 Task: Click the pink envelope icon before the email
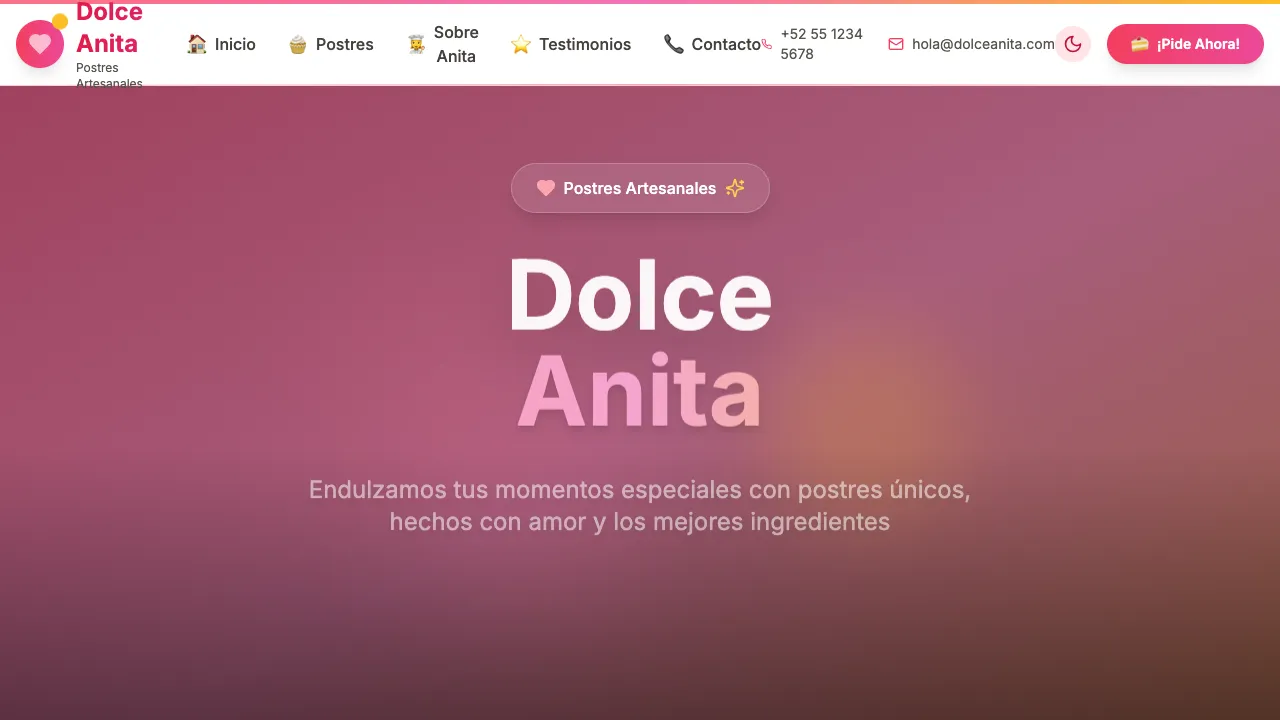coord(895,44)
